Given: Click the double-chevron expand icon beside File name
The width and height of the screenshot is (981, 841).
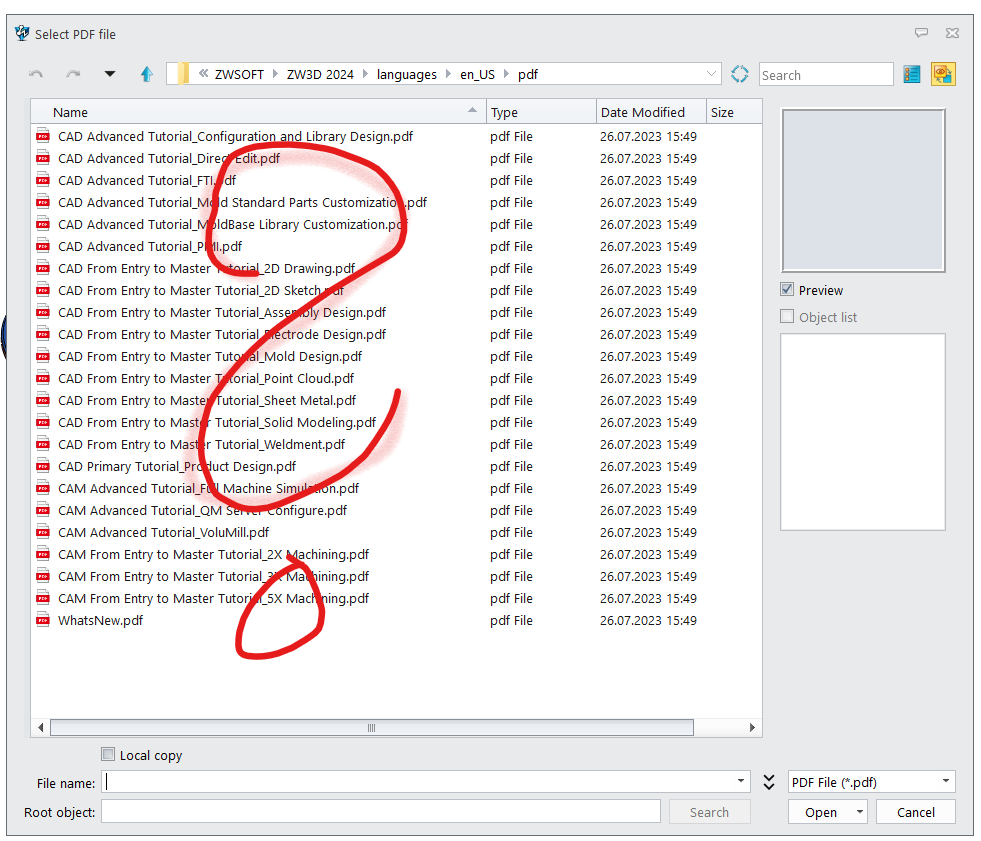Looking at the screenshot, I should click(x=768, y=782).
